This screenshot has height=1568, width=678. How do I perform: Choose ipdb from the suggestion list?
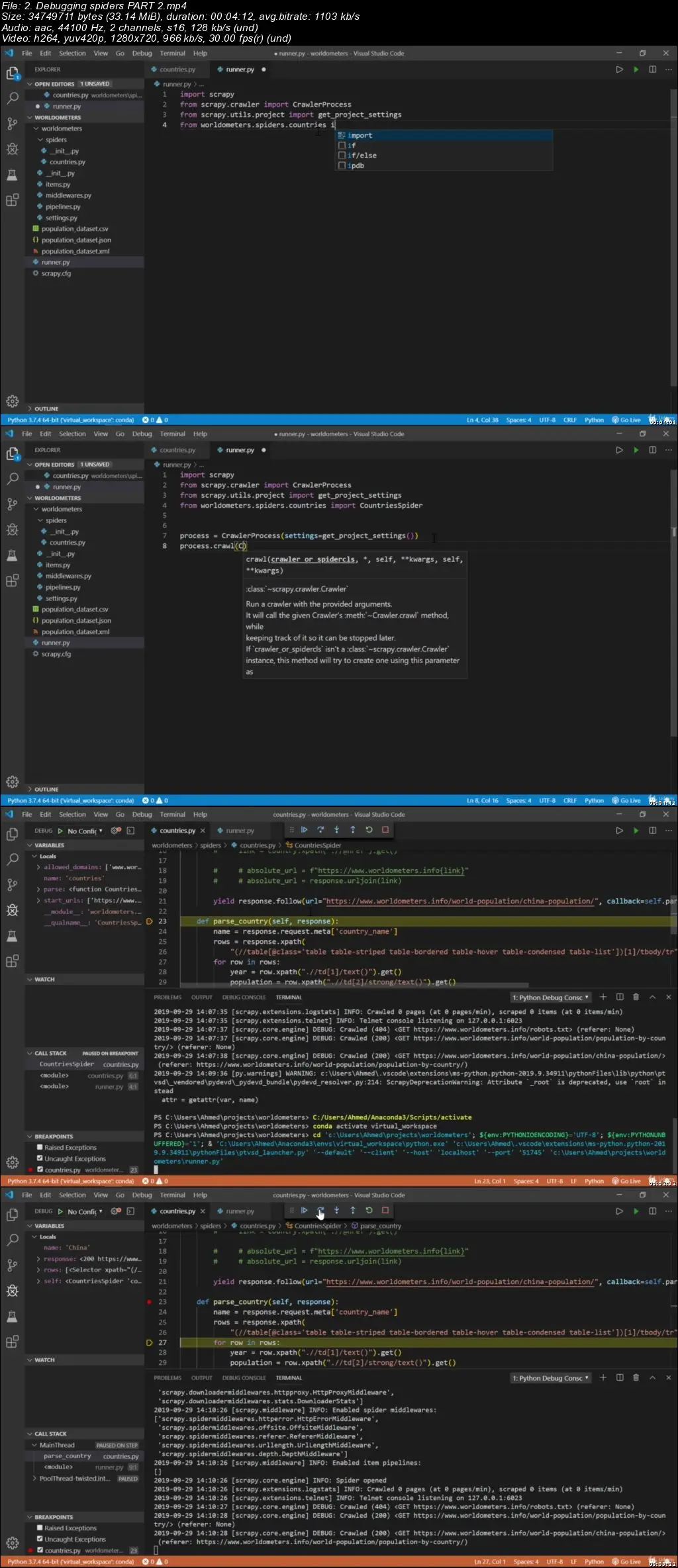tap(444, 165)
